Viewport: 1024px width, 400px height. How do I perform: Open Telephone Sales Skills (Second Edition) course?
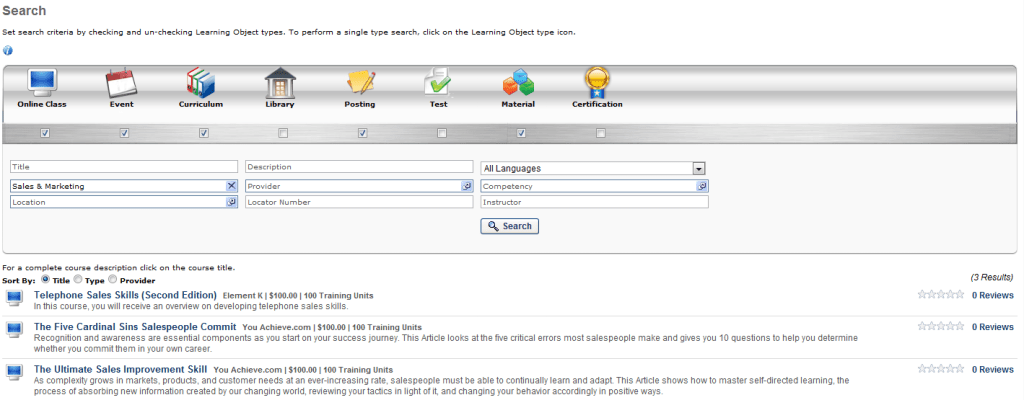tap(125, 295)
